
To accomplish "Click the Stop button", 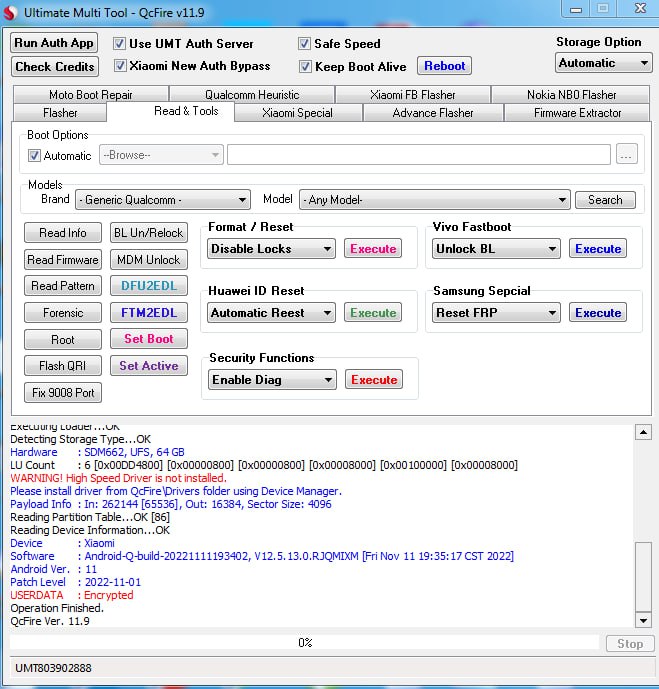I will 630,644.
